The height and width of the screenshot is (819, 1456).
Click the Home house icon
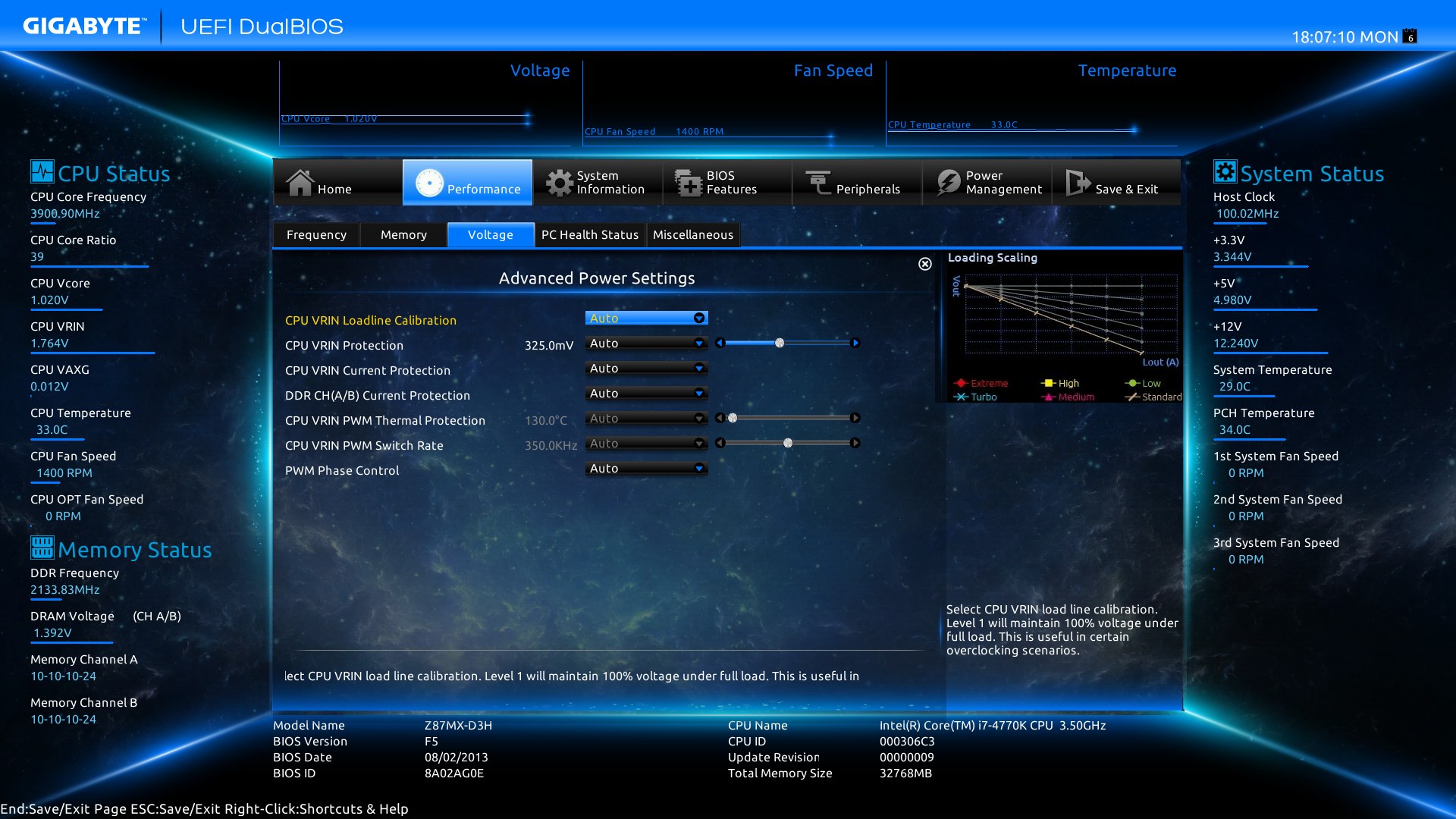pyautogui.click(x=300, y=183)
